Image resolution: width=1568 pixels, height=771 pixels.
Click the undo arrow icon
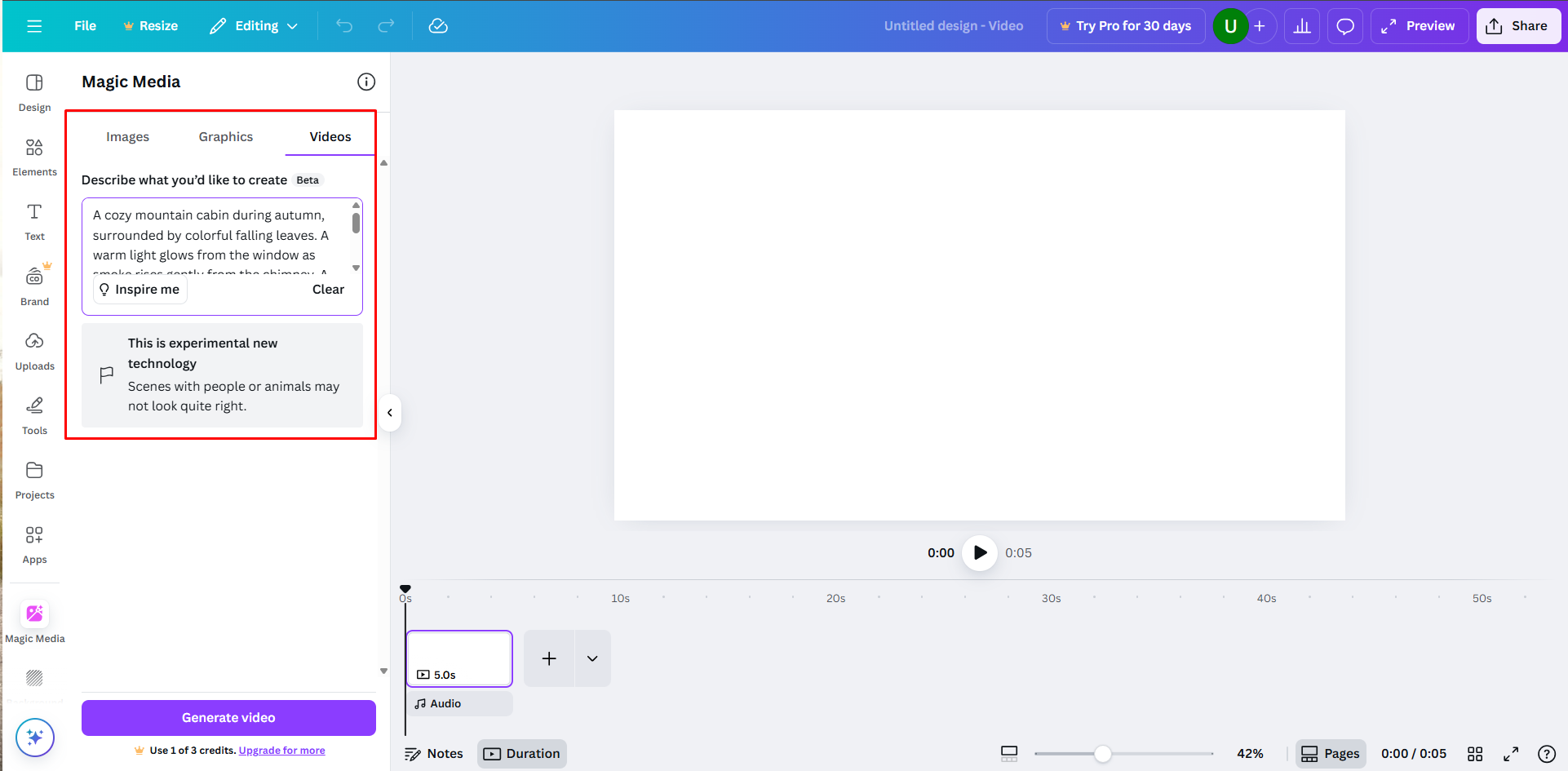point(343,25)
